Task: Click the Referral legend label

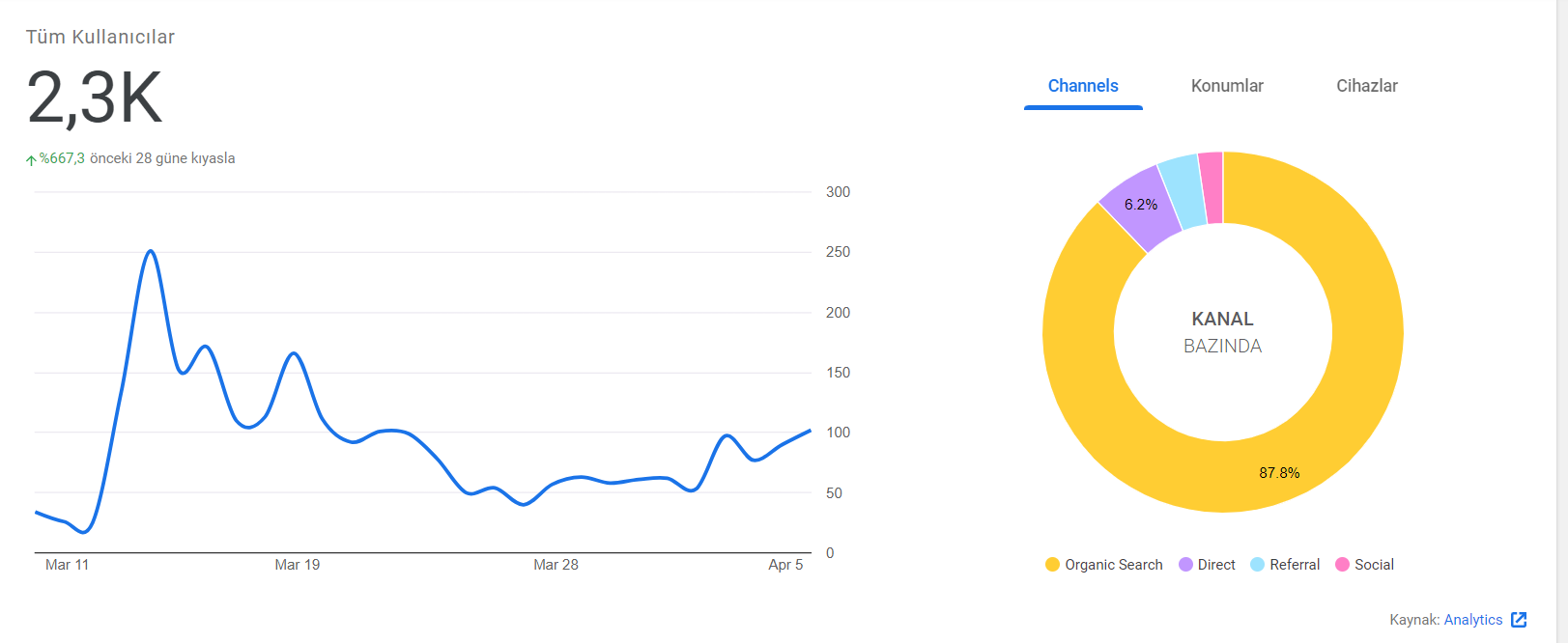Action: pos(1295,565)
